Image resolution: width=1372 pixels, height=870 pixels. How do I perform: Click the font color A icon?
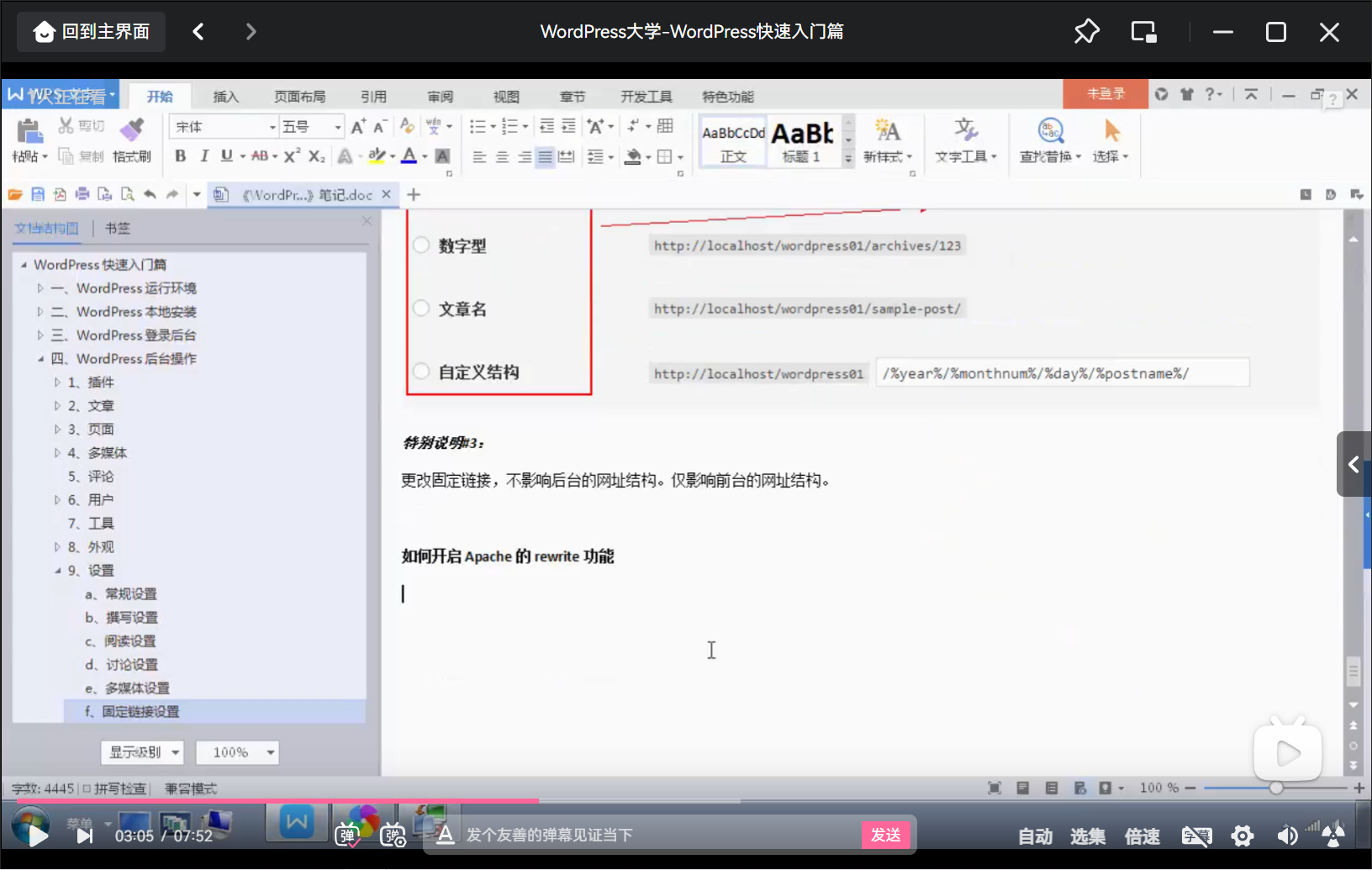pos(409,156)
